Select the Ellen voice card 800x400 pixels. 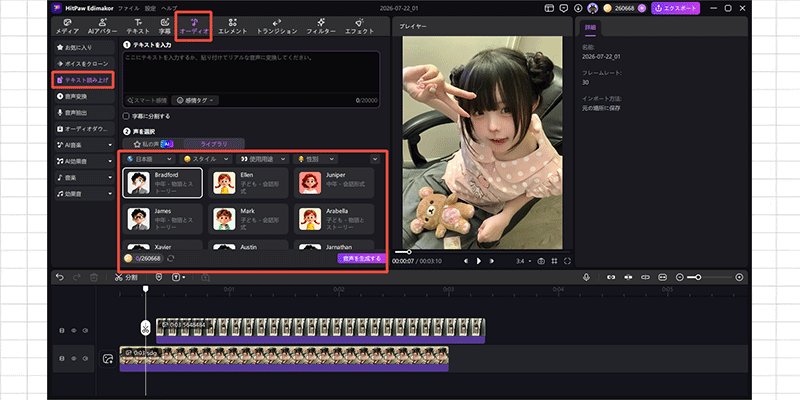coord(248,183)
